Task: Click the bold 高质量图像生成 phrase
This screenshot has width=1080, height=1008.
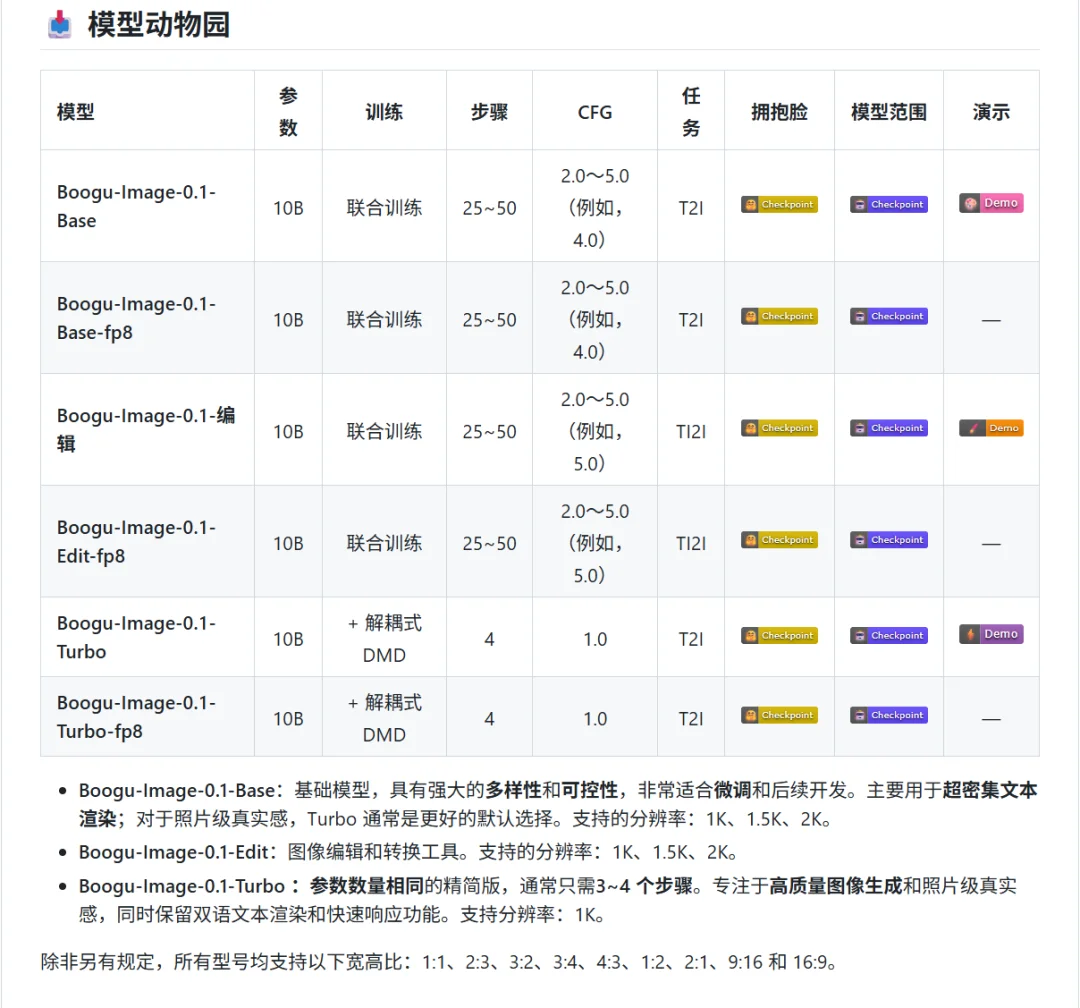Action: [835, 886]
